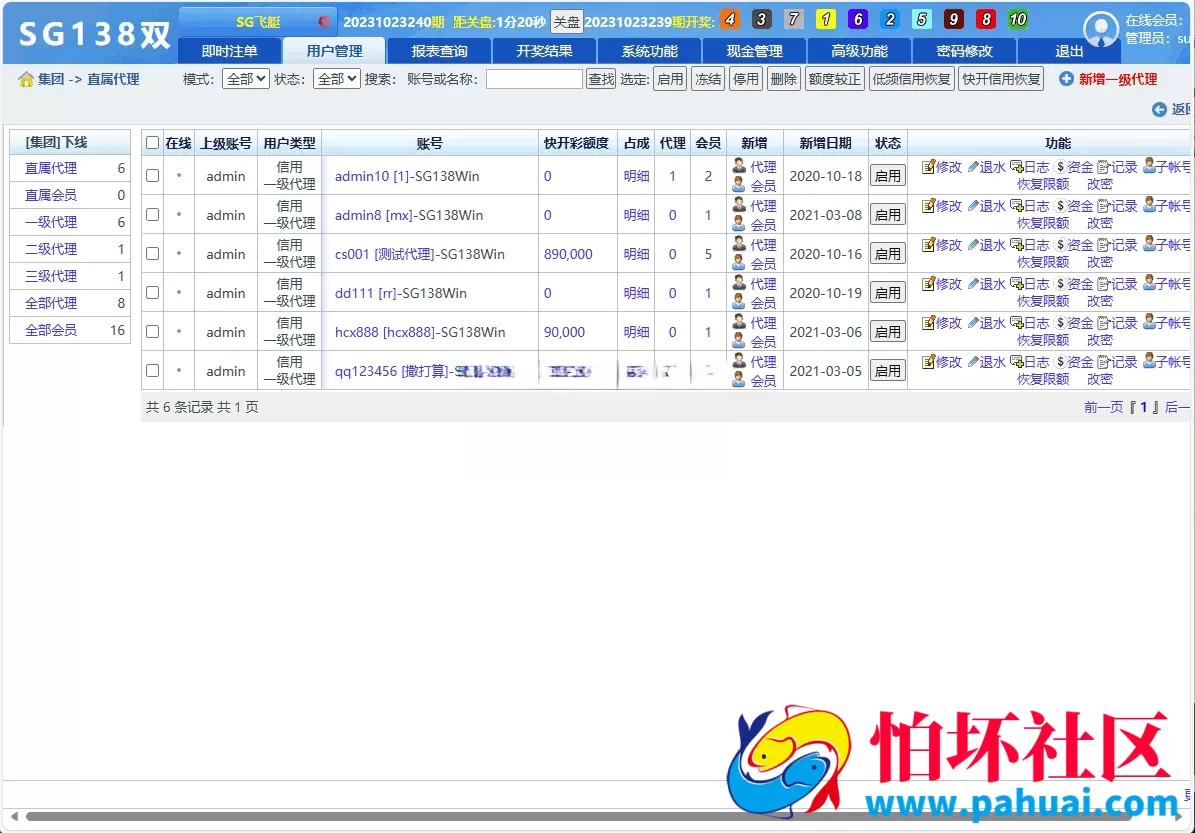
Task: Click the edit icon 修改 in admin10 row
Action: pyautogui.click(x=927, y=167)
